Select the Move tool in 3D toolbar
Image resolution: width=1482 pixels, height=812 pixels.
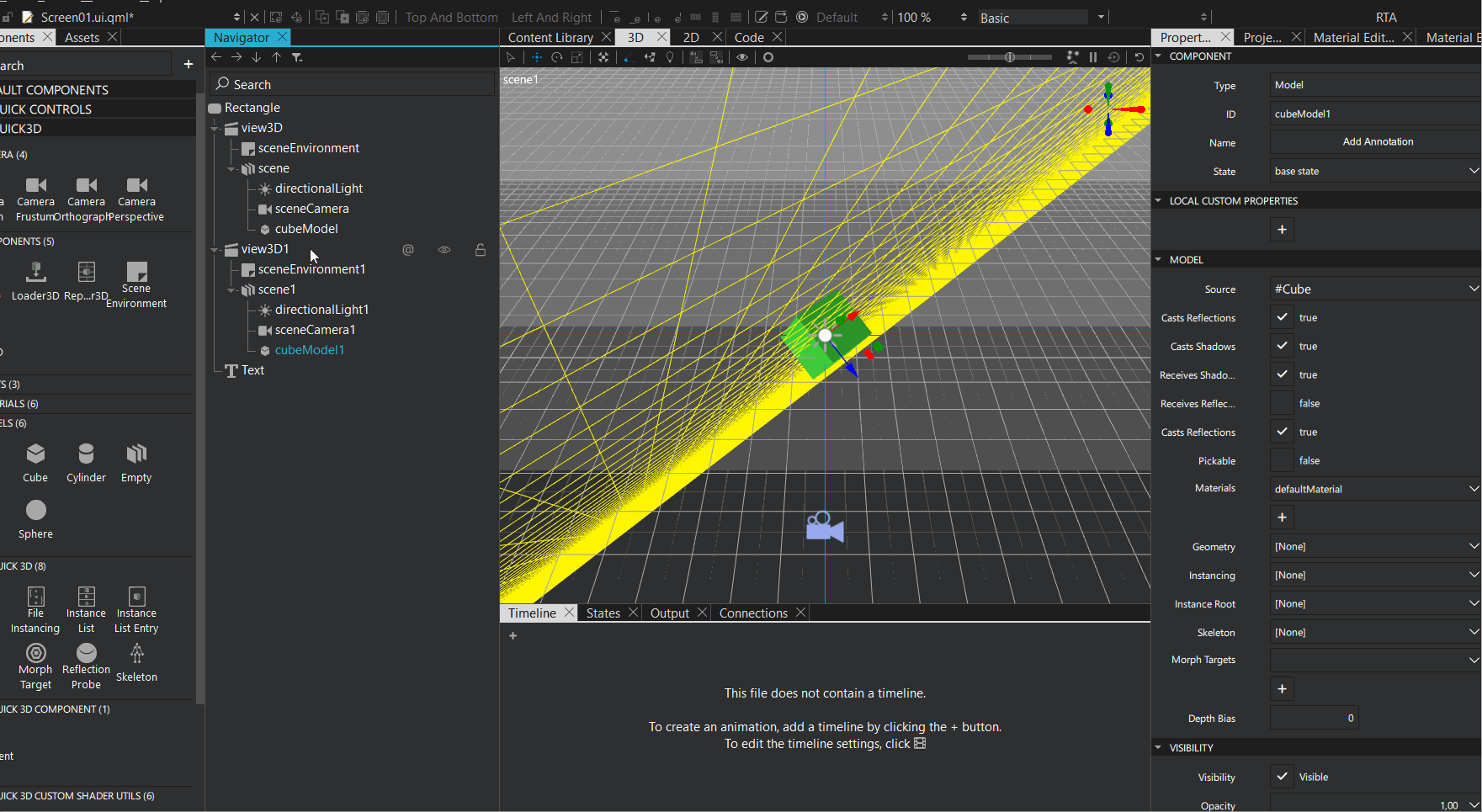(535, 57)
